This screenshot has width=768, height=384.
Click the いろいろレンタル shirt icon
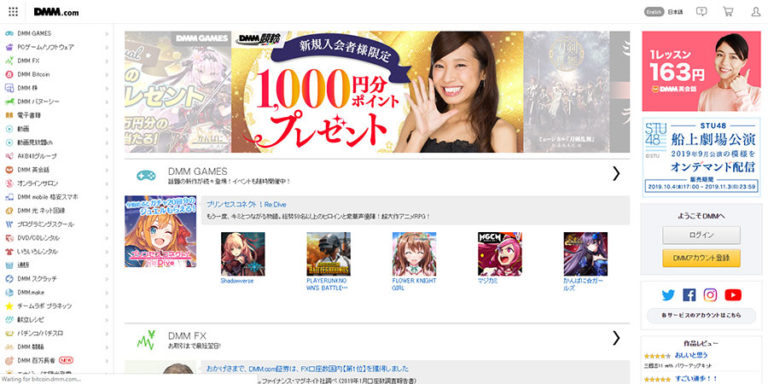[9, 251]
